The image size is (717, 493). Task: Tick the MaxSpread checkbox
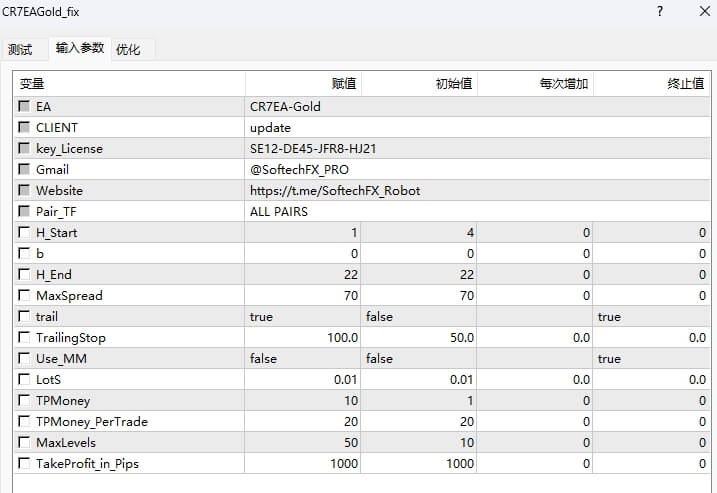tap(24, 296)
